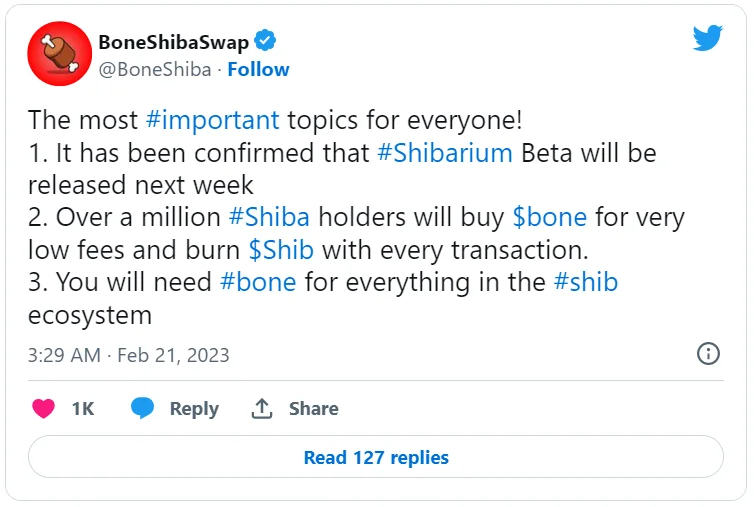Open the #Shiba hashtag link
Image resolution: width=754 pixels, height=507 pixels.
point(269,217)
